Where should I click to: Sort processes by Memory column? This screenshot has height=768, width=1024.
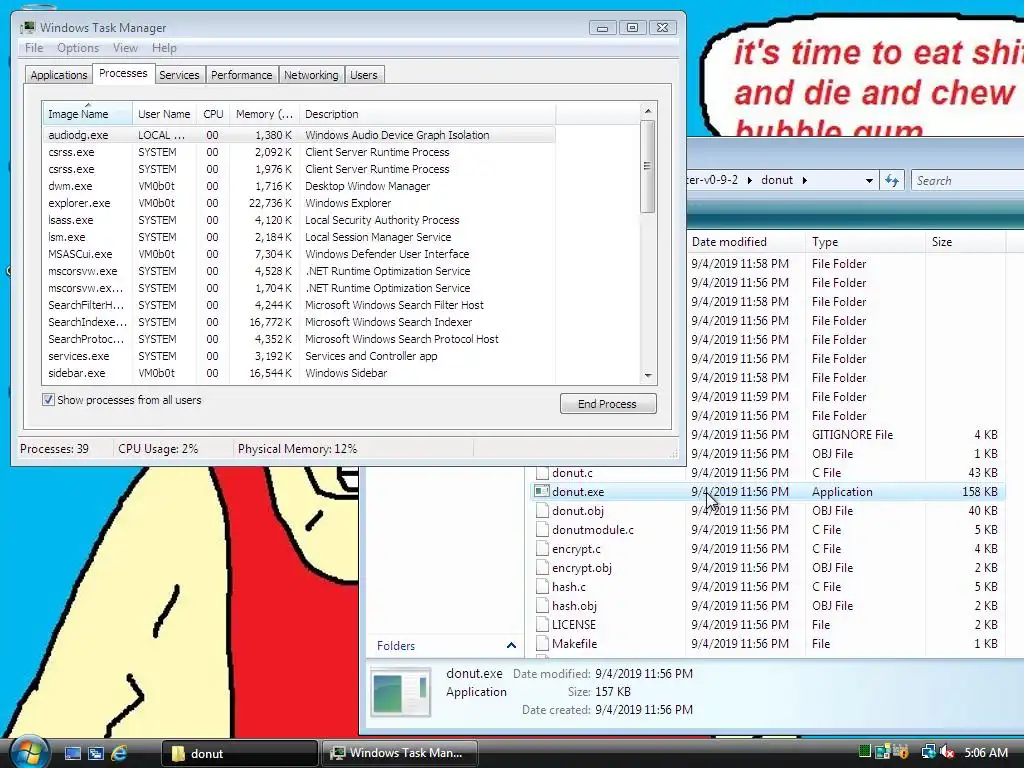tap(264, 114)
